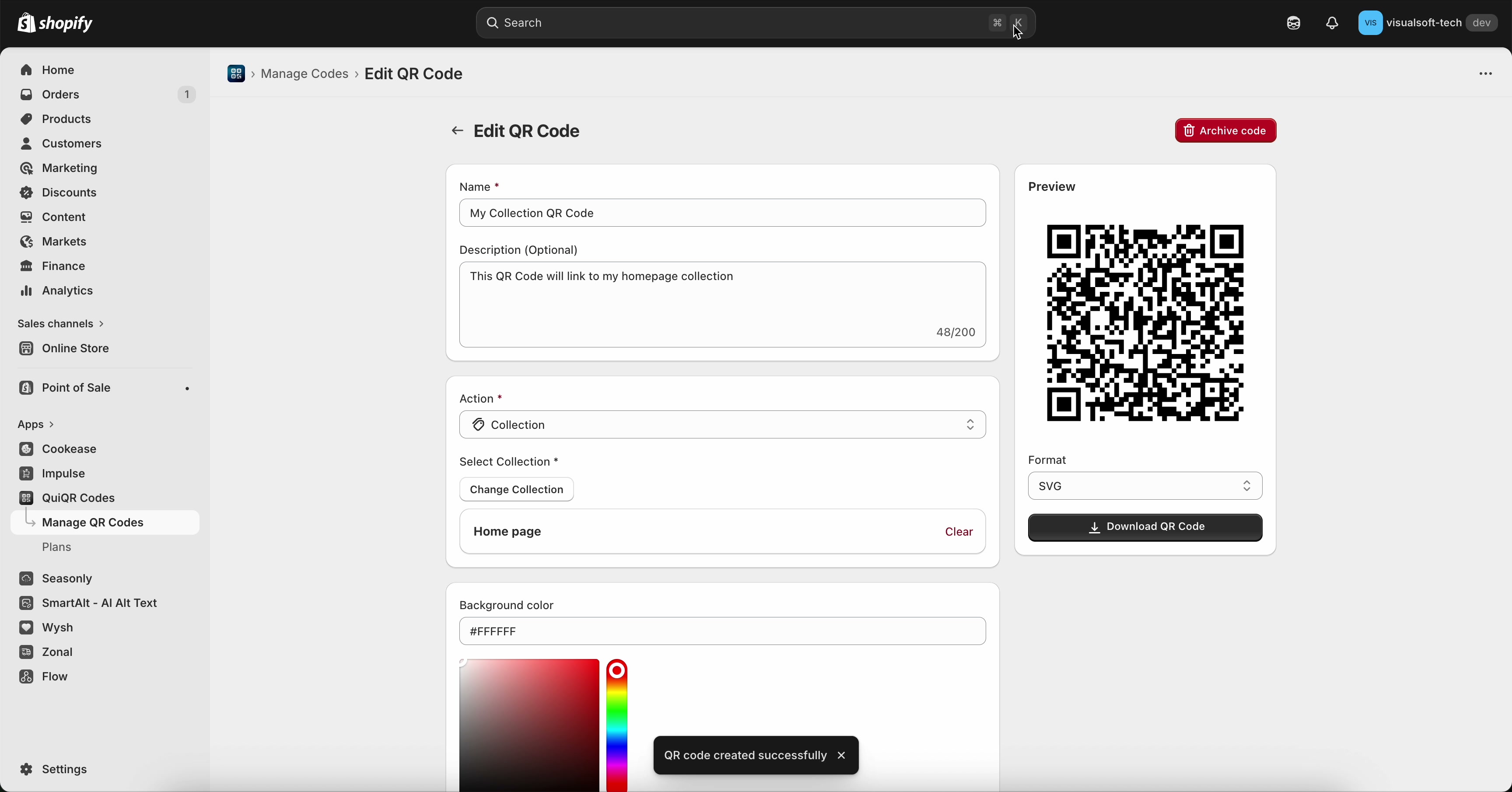Image resolution: width=1512 pixels, height=792 pixels.
Task: Go to Analytics
Action: coord(66,290)
